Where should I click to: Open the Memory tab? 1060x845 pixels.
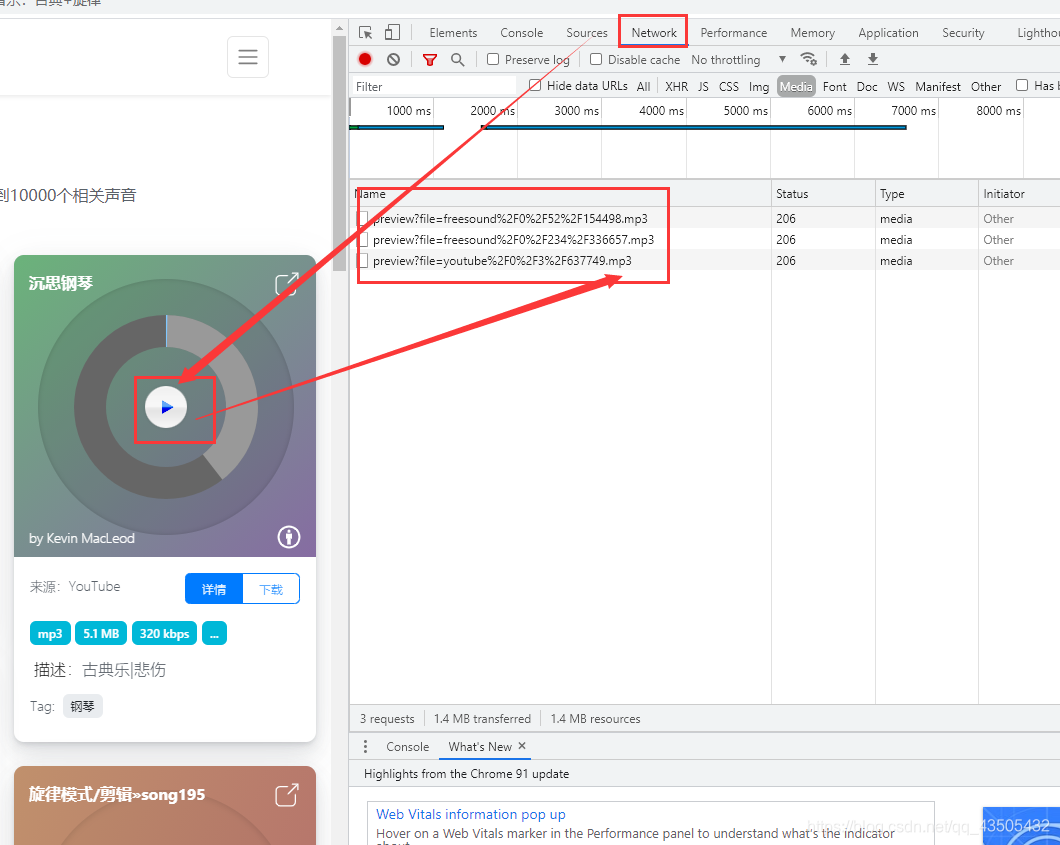pos(813,32)
